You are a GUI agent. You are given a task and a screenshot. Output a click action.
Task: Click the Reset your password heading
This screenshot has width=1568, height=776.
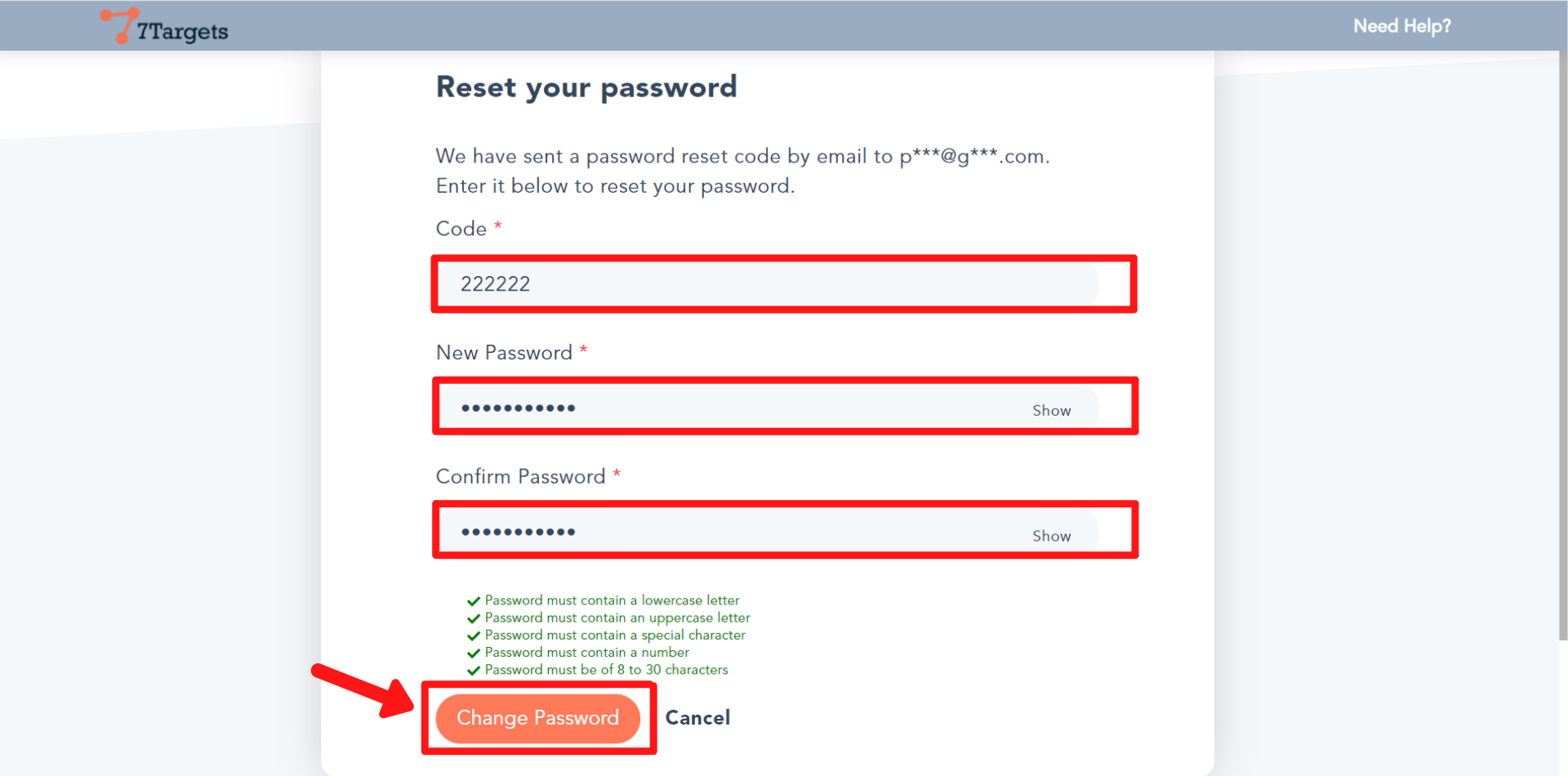(586, 87)
